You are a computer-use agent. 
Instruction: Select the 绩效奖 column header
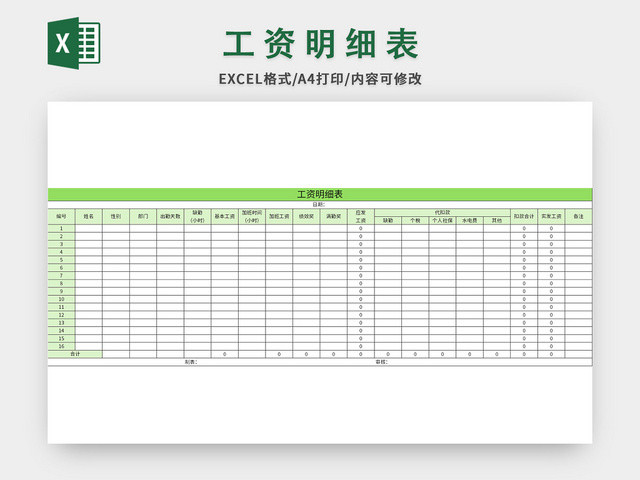tap(306, 216)
